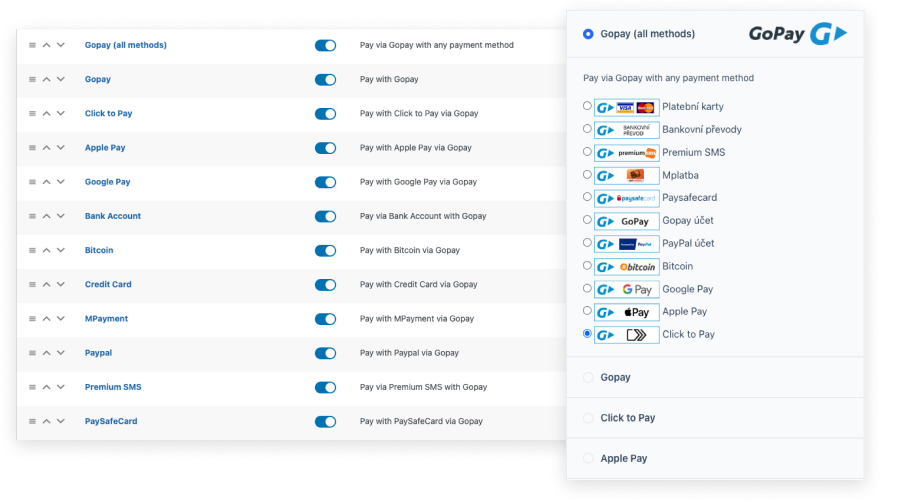Viewport: 900px width, 500px height.
Task: Turn off the Click to Pay toggle switch
Action: coord(325,114)
